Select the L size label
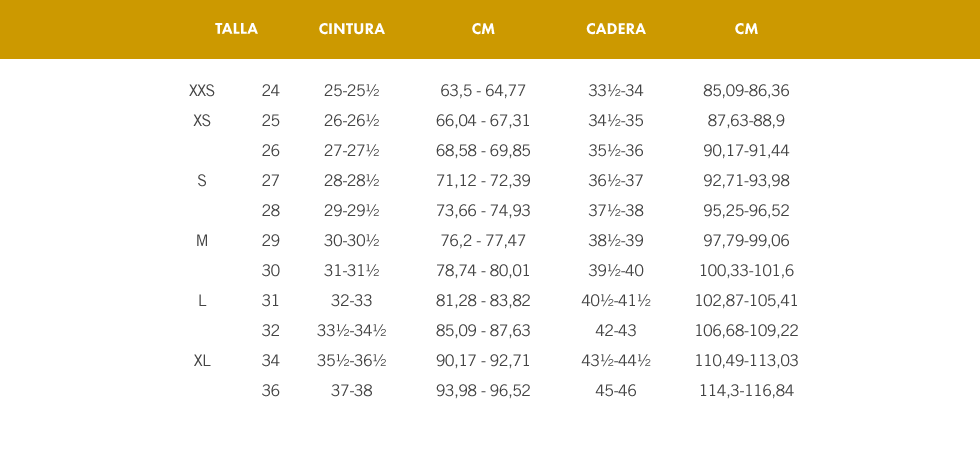Viewport: 980px width, 450px height. coord(202,301)
